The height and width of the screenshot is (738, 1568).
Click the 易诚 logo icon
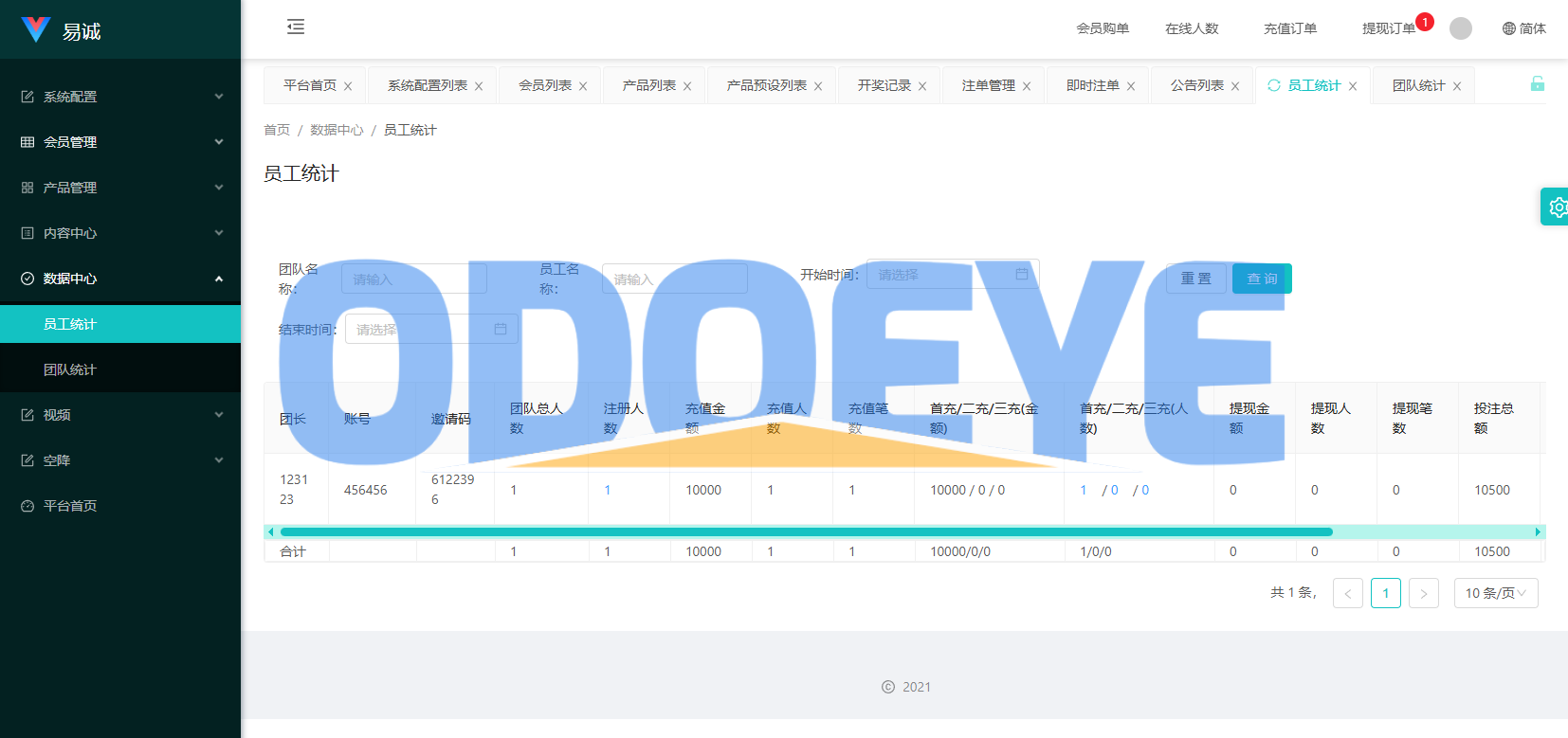tap(36, 29)
